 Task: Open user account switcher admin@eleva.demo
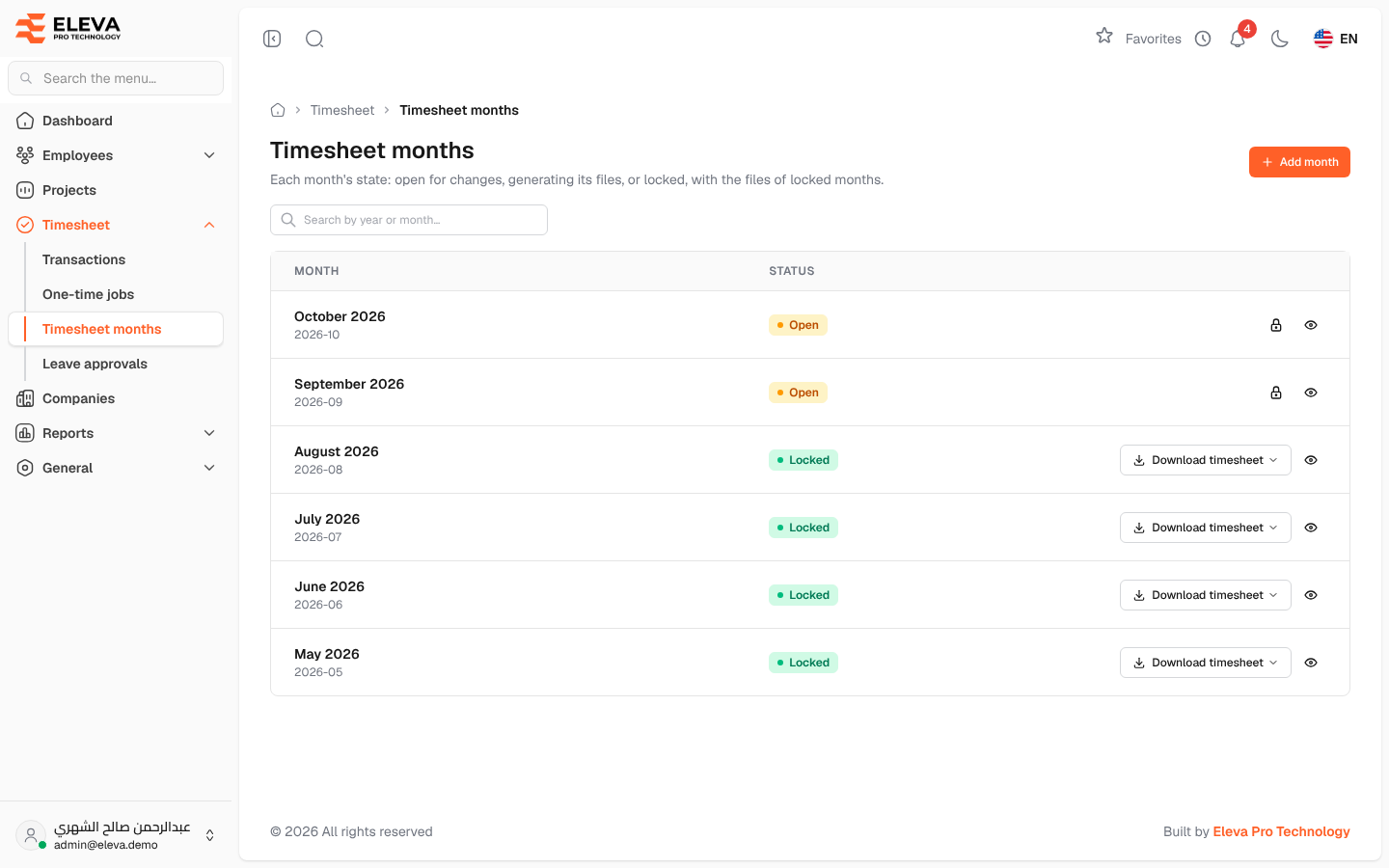[x=116, y=835]
